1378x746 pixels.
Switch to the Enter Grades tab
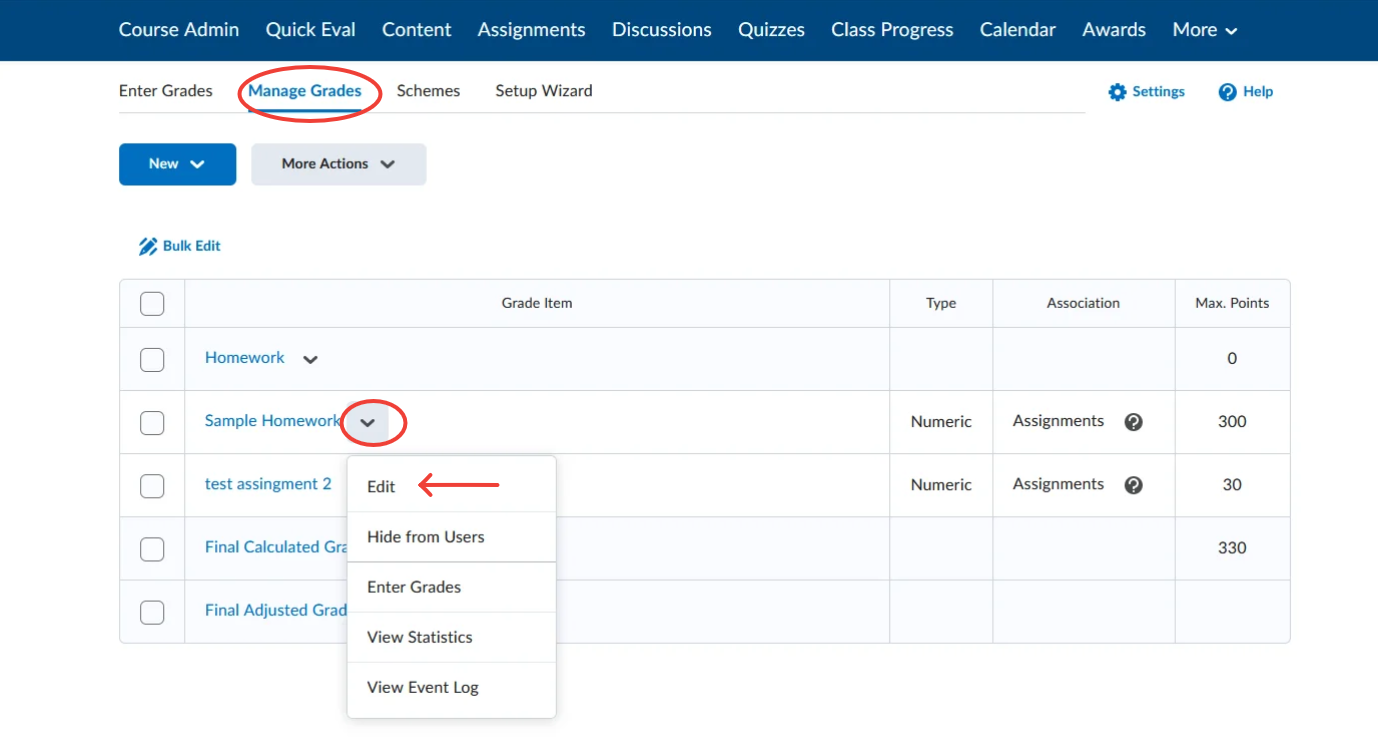click(165, 90)
